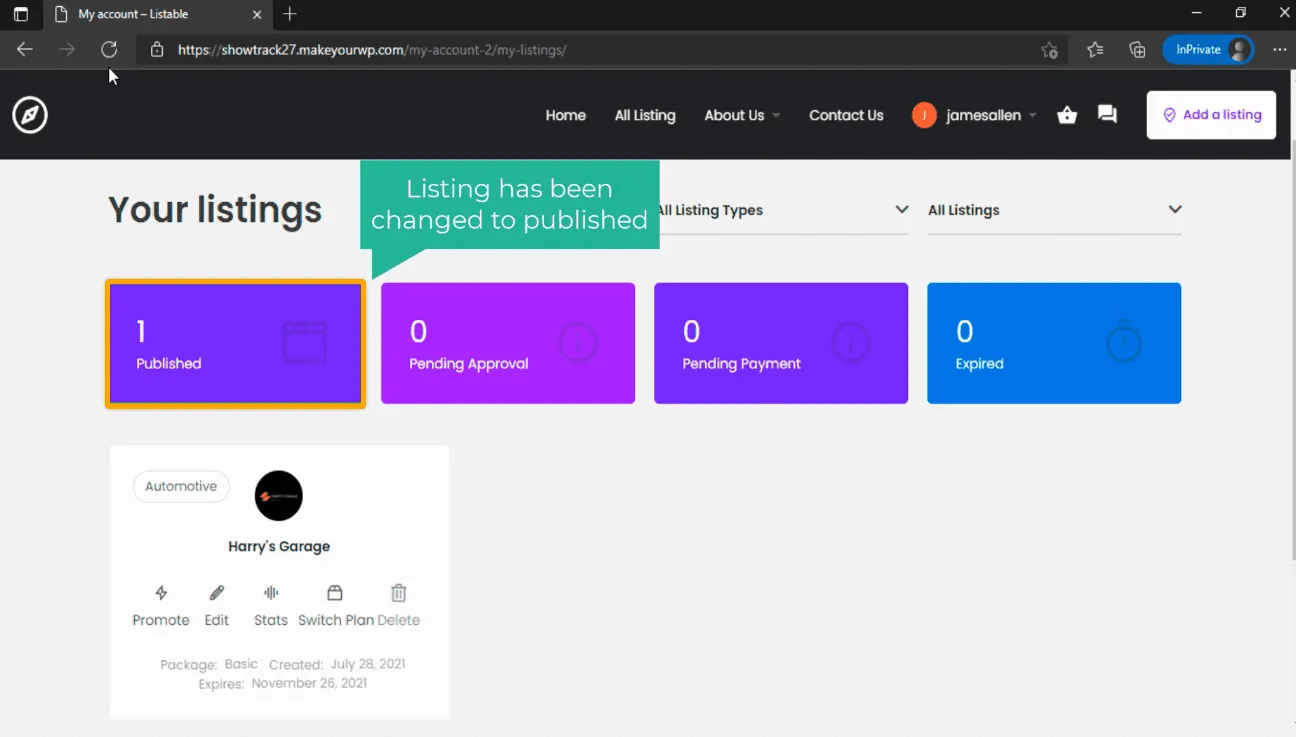Delete listing using the trash icon
This screenshot has width=1296, height=737.
click(x=399, y=593)
